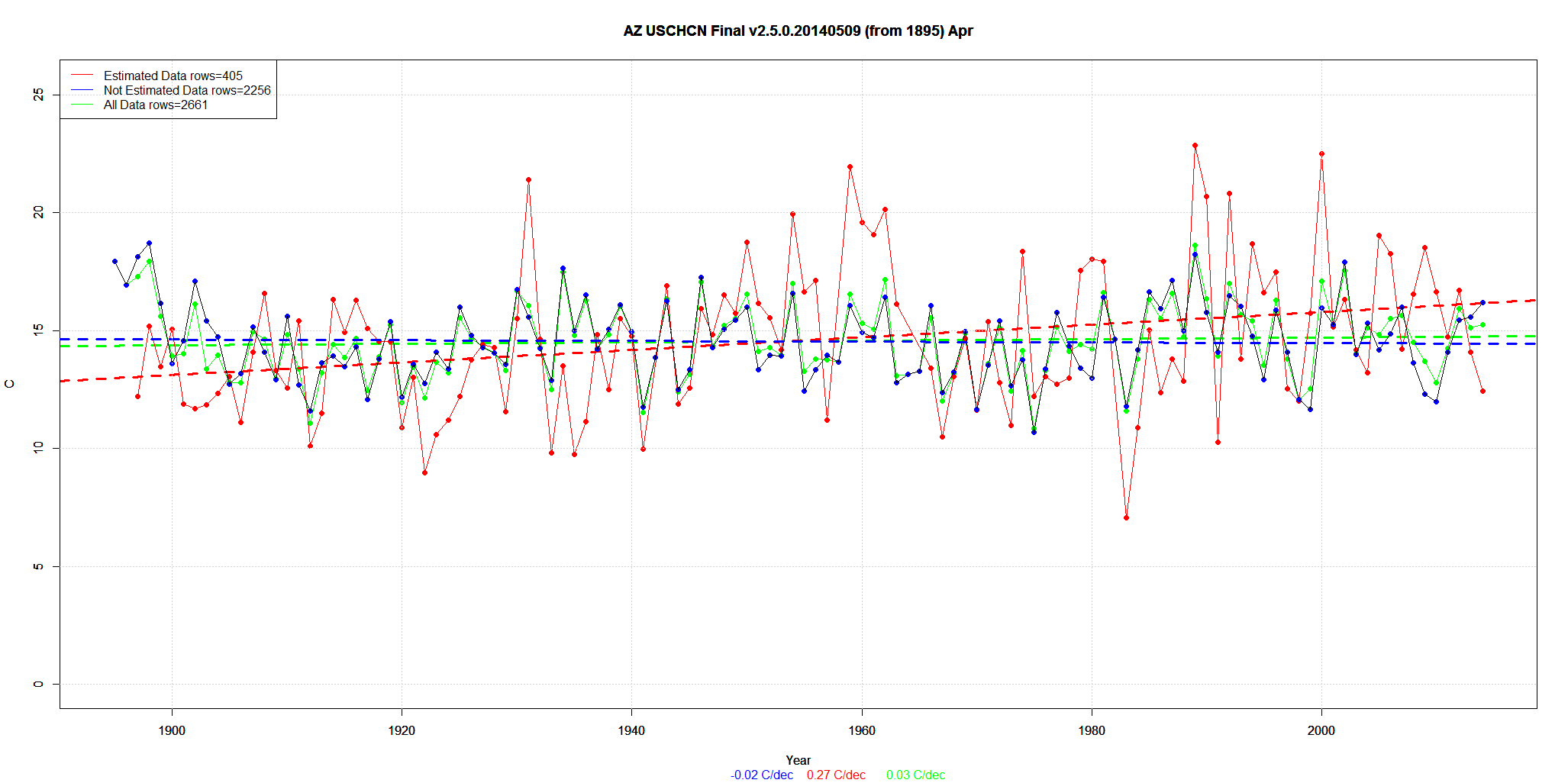Click the 1940 tick label on x-axis
The image size is (1568, 783).
(x=631, y=730)
